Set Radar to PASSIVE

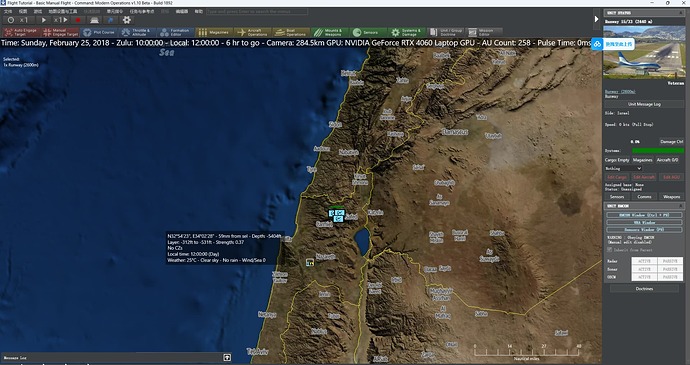pyautogui.click(x=670, y=261)
